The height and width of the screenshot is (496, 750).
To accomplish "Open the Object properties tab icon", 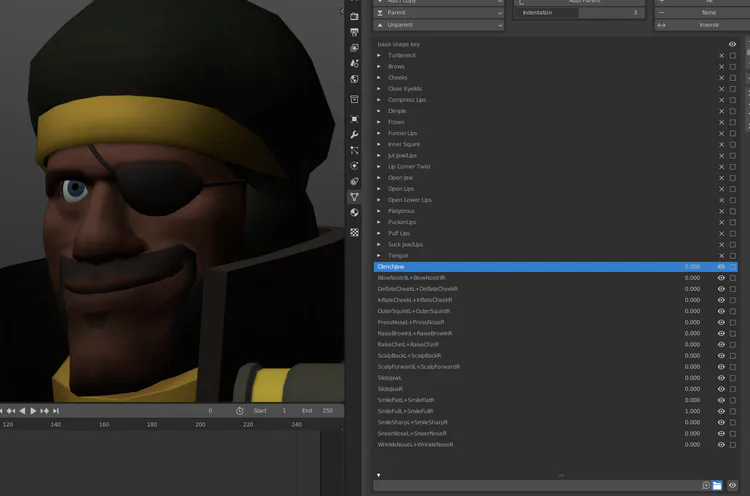I will pyautogui.click(x=354, y=119).
